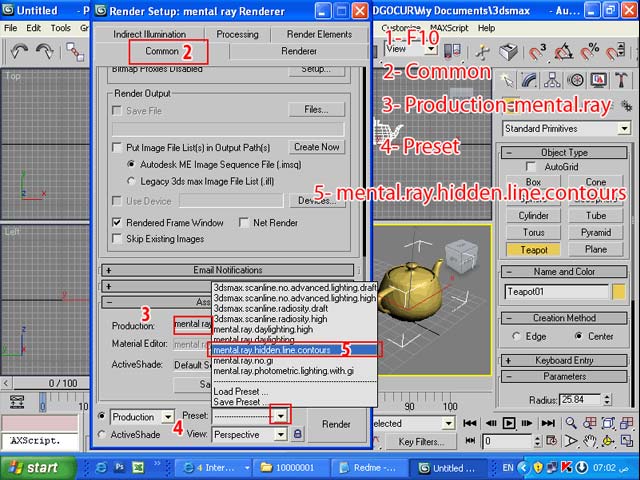Click the Teapot01 name field
The width and height of the screenshot is (640, 480).
click(557, 292)
